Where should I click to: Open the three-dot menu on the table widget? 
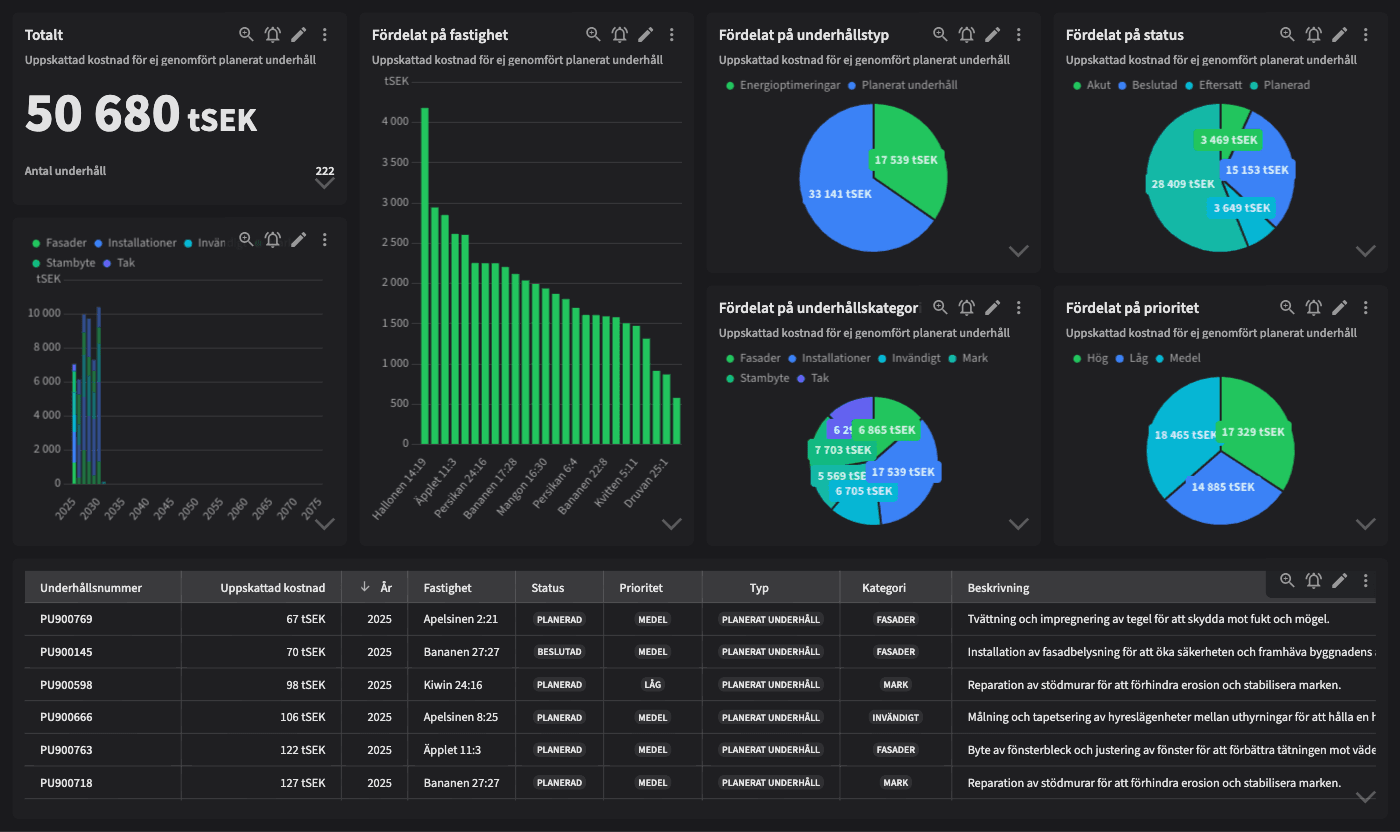1365,580
